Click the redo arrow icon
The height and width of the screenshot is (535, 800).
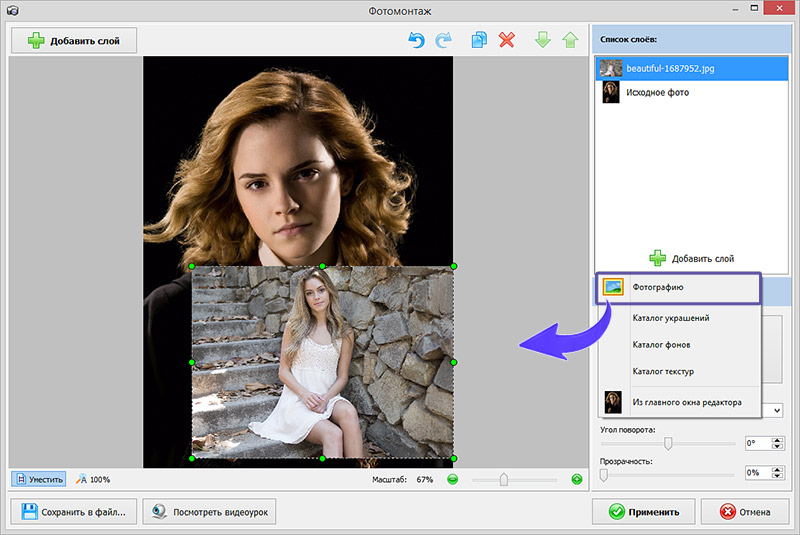pyautogui.click(x=443, y=40)
